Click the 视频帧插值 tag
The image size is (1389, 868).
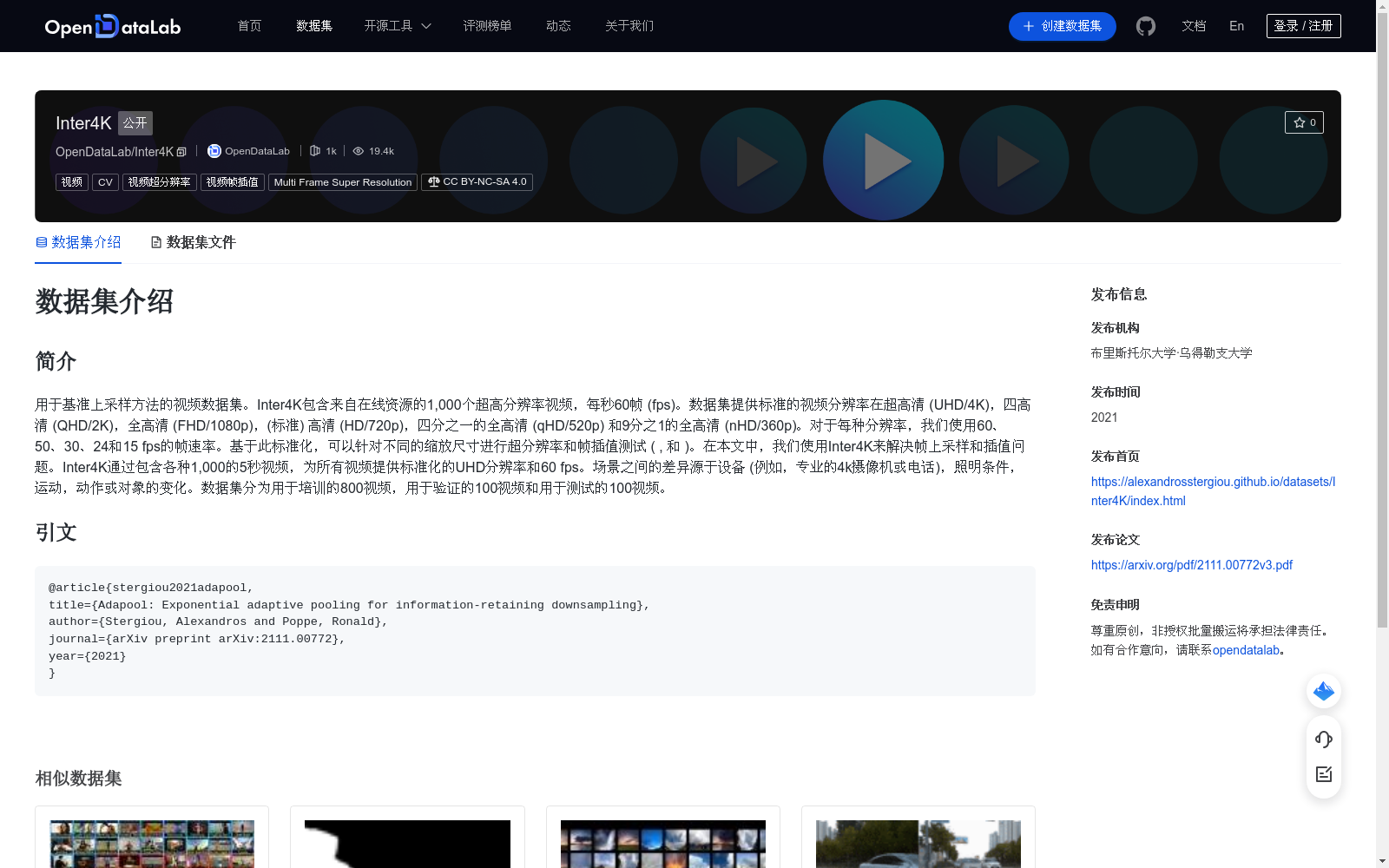[x=233, y=182]
